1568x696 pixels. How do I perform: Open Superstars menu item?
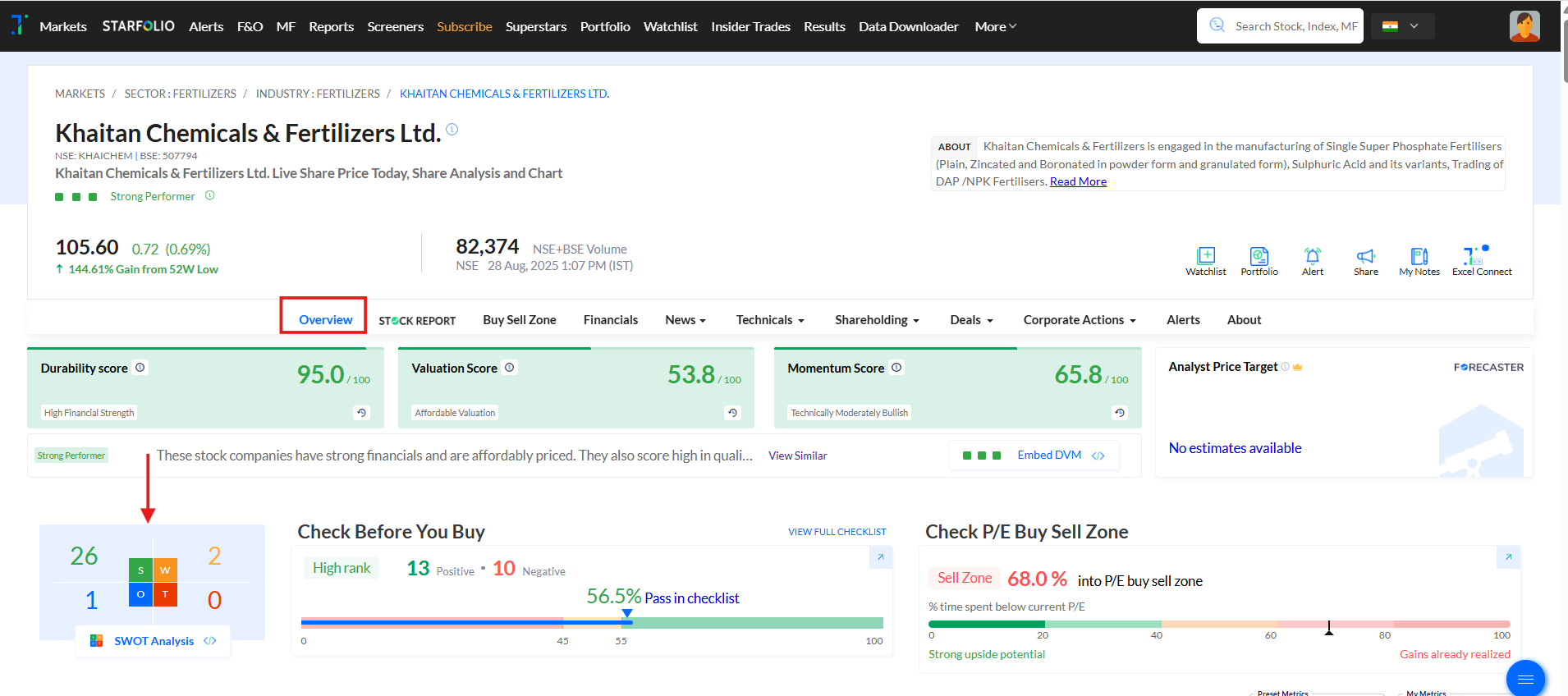coord(536,26)
